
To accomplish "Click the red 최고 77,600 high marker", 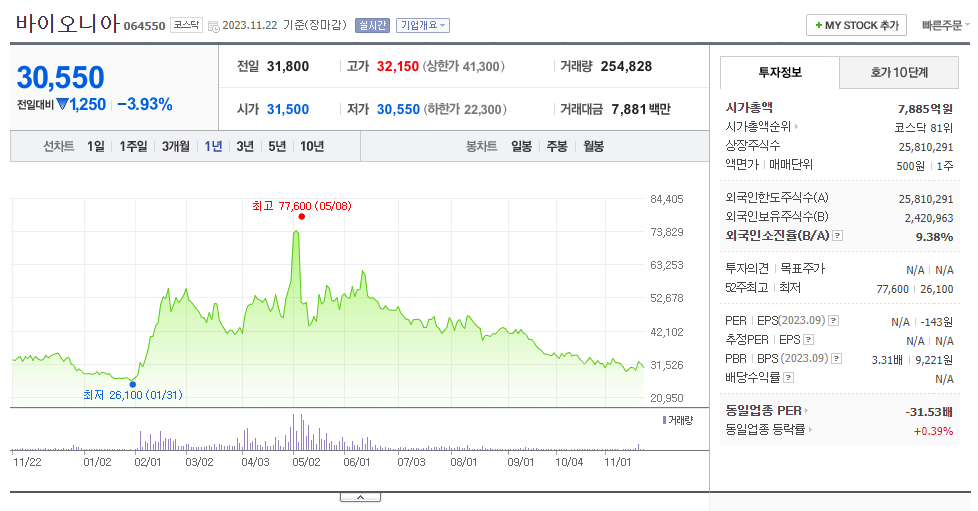I will (x=302, y=217).
